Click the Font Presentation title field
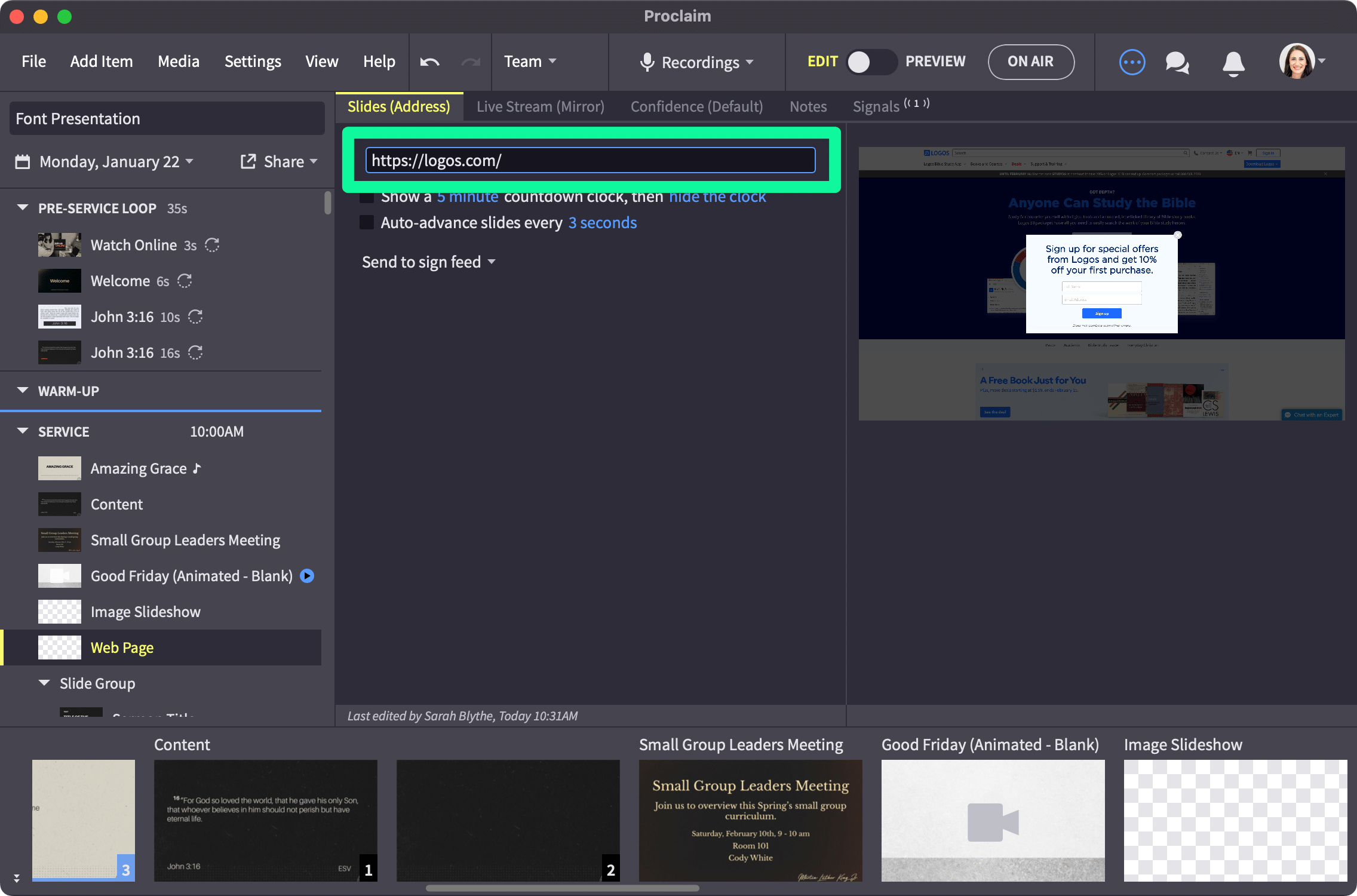The width and height of the screenshot is (1357, 896). [x=167, y=118]
